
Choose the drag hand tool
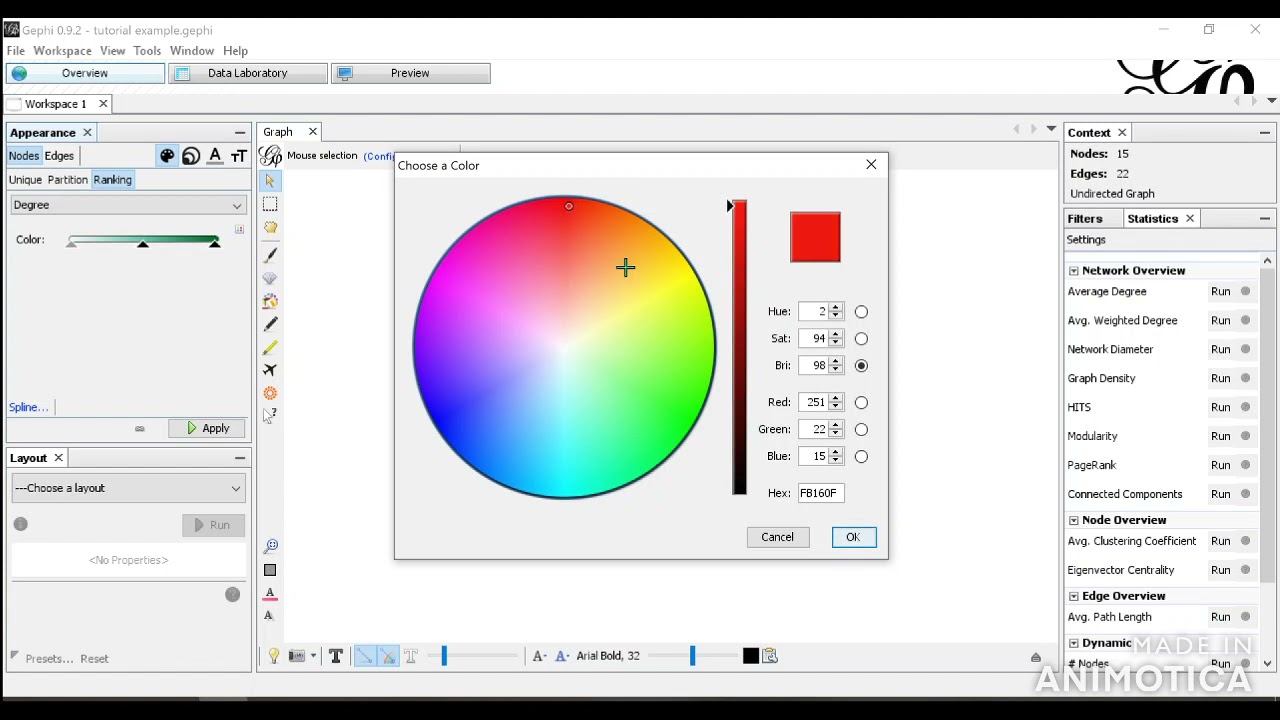[x=270, y=228]
